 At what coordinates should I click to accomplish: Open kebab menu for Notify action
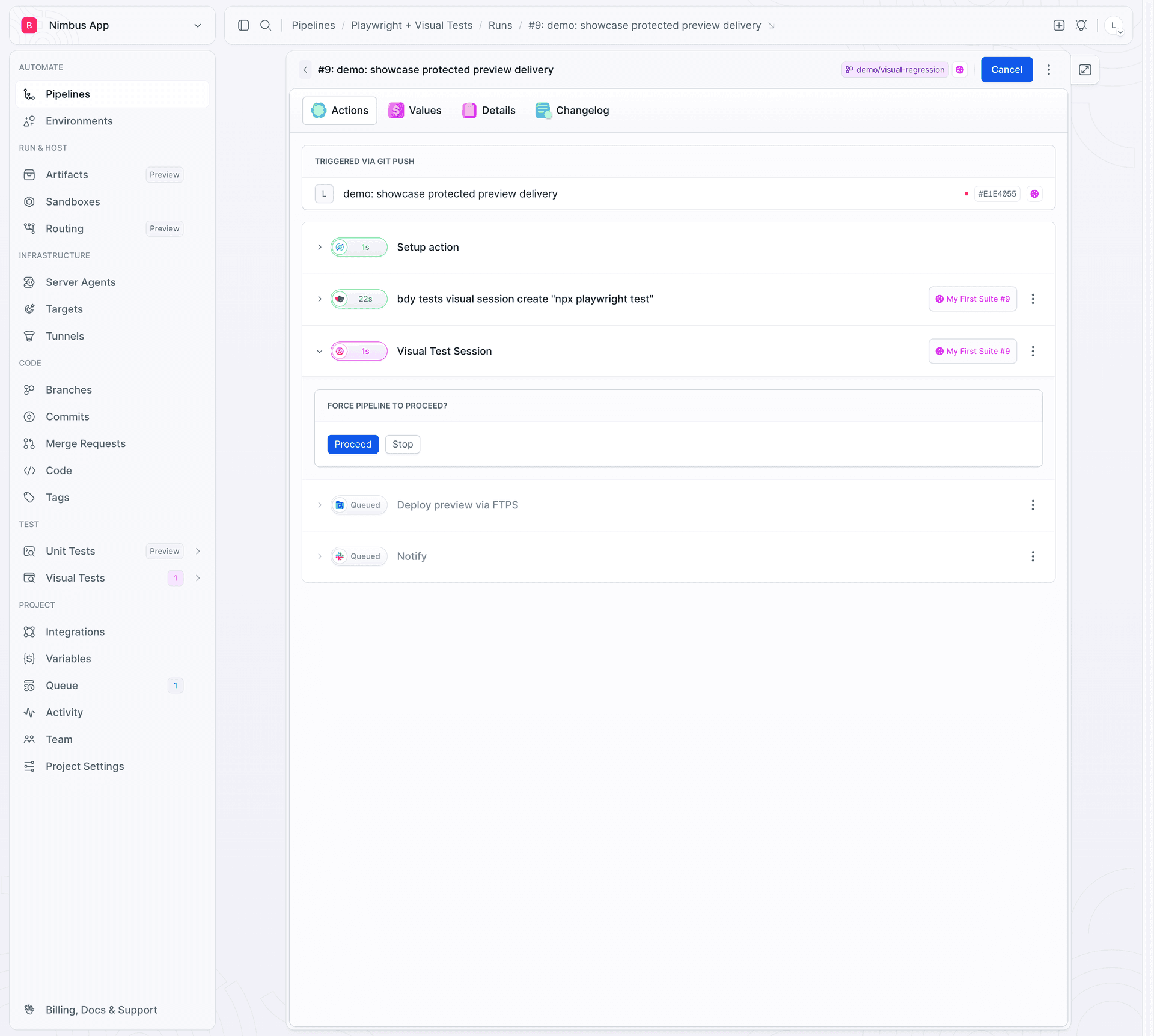(1033, 556)
